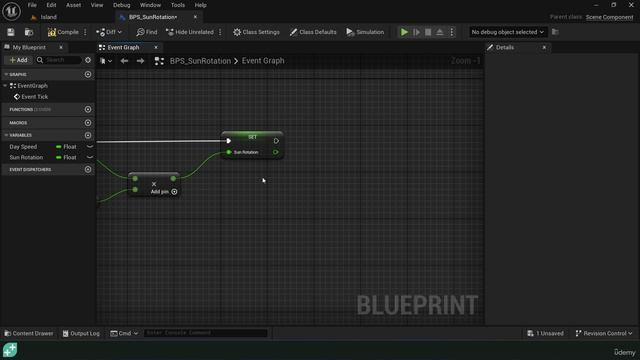640x360 pixels.
Task: Open Scene Component parent class link
Action: [609, 17]
